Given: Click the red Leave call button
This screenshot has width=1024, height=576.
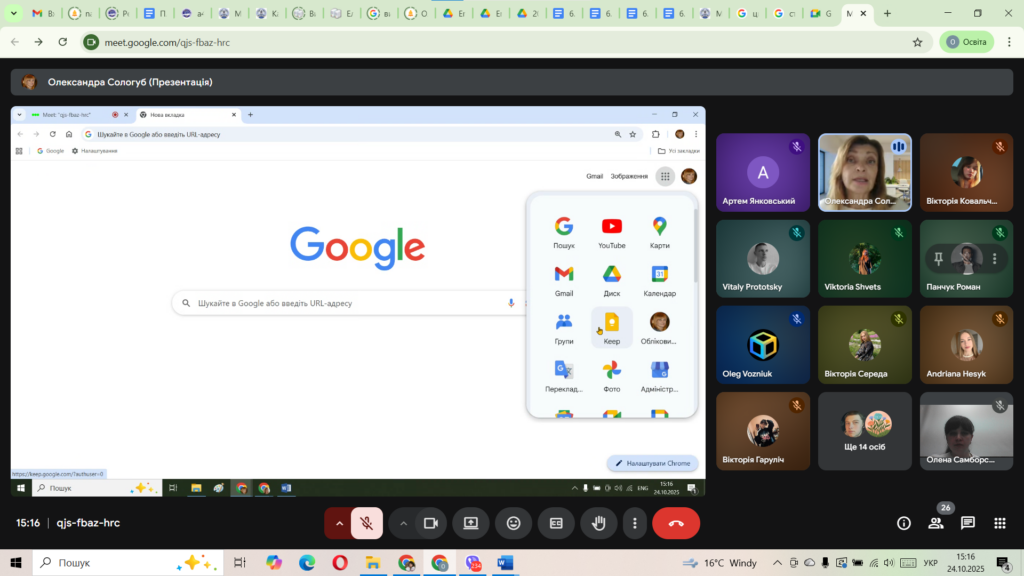Looking at the screenshot, I should [676, 523].
